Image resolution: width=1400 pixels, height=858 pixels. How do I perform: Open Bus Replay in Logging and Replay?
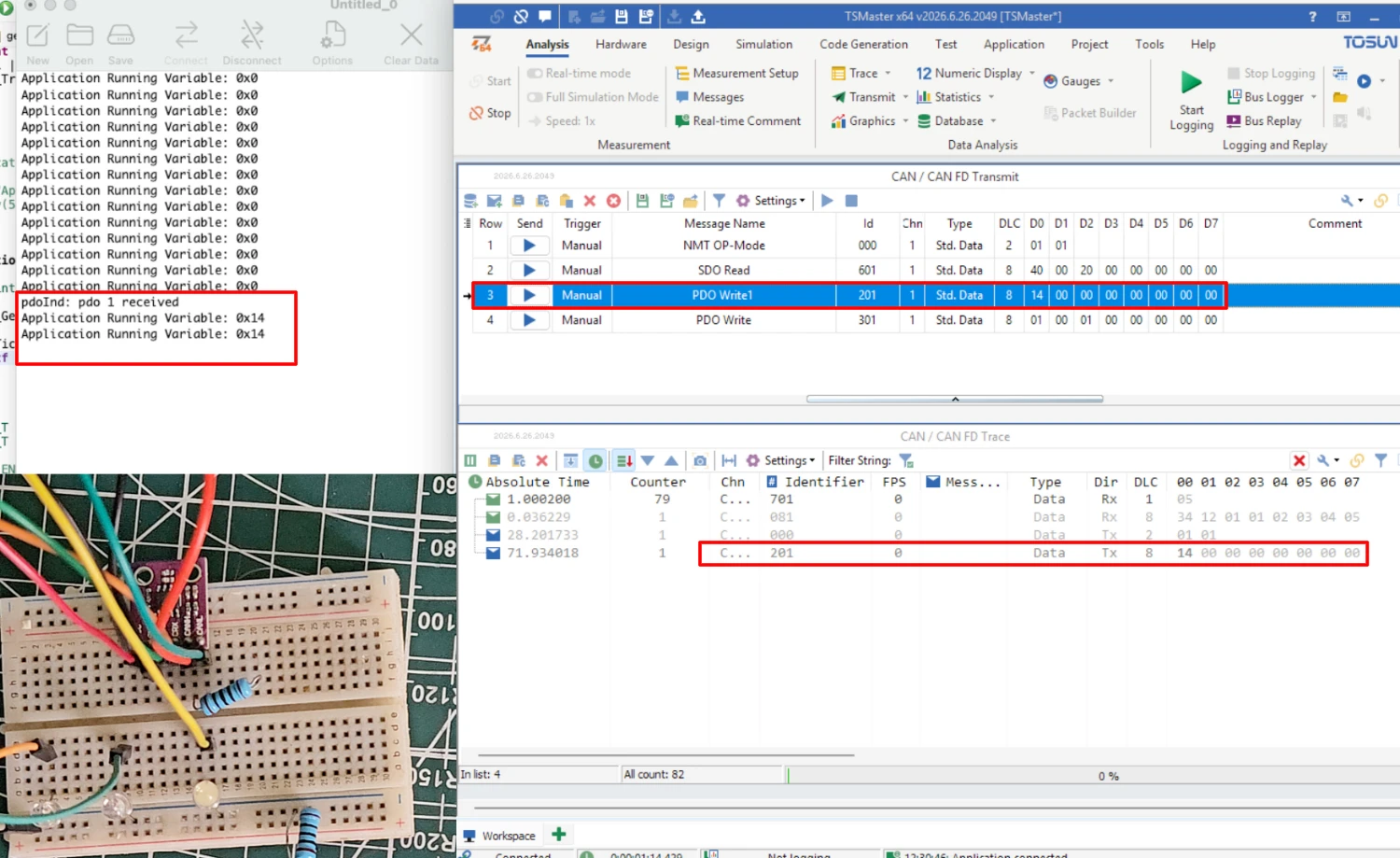(x=1264, y=120)
